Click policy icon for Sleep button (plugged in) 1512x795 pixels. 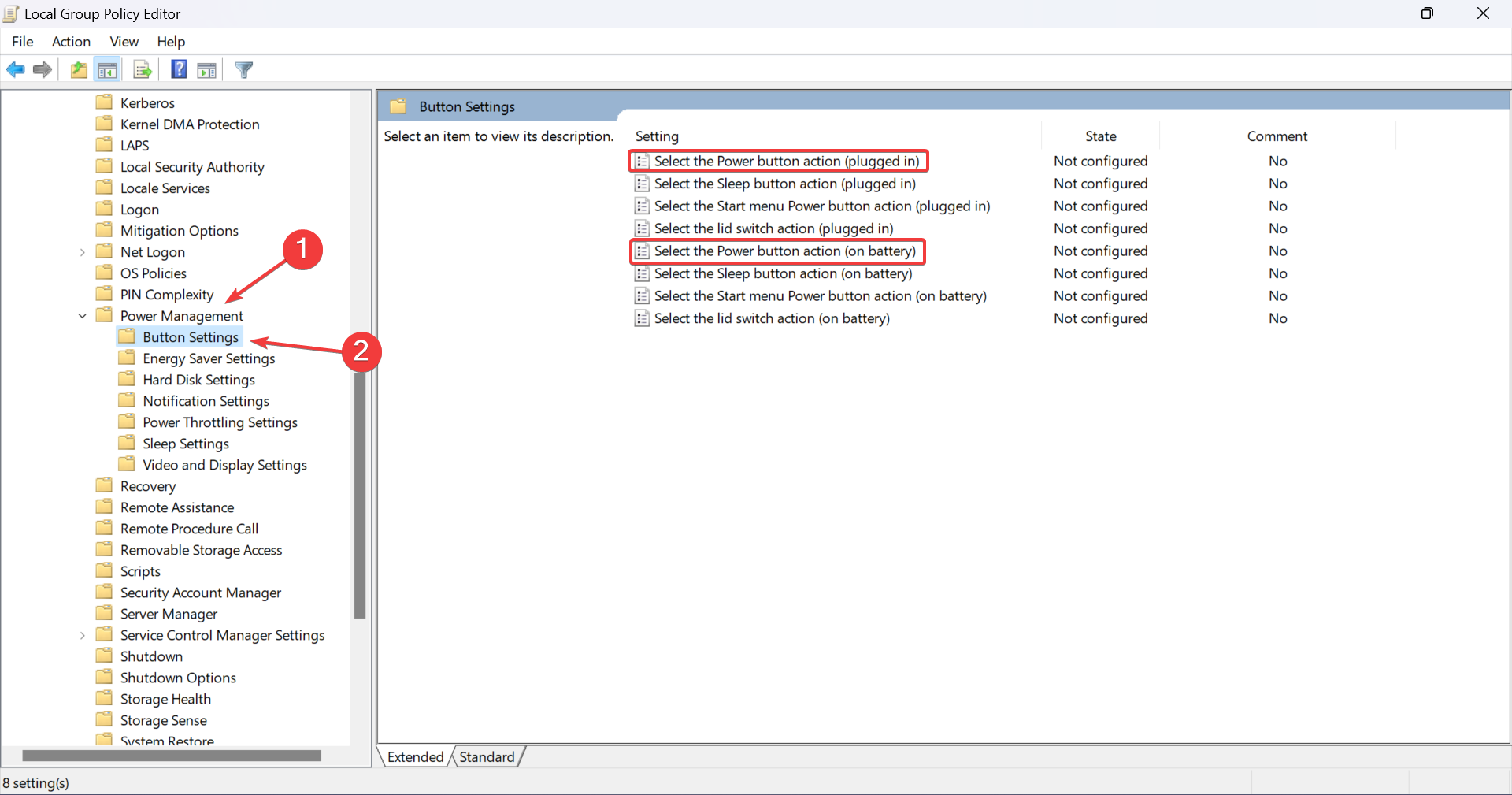pyautogui.click(x=643, y=184)
